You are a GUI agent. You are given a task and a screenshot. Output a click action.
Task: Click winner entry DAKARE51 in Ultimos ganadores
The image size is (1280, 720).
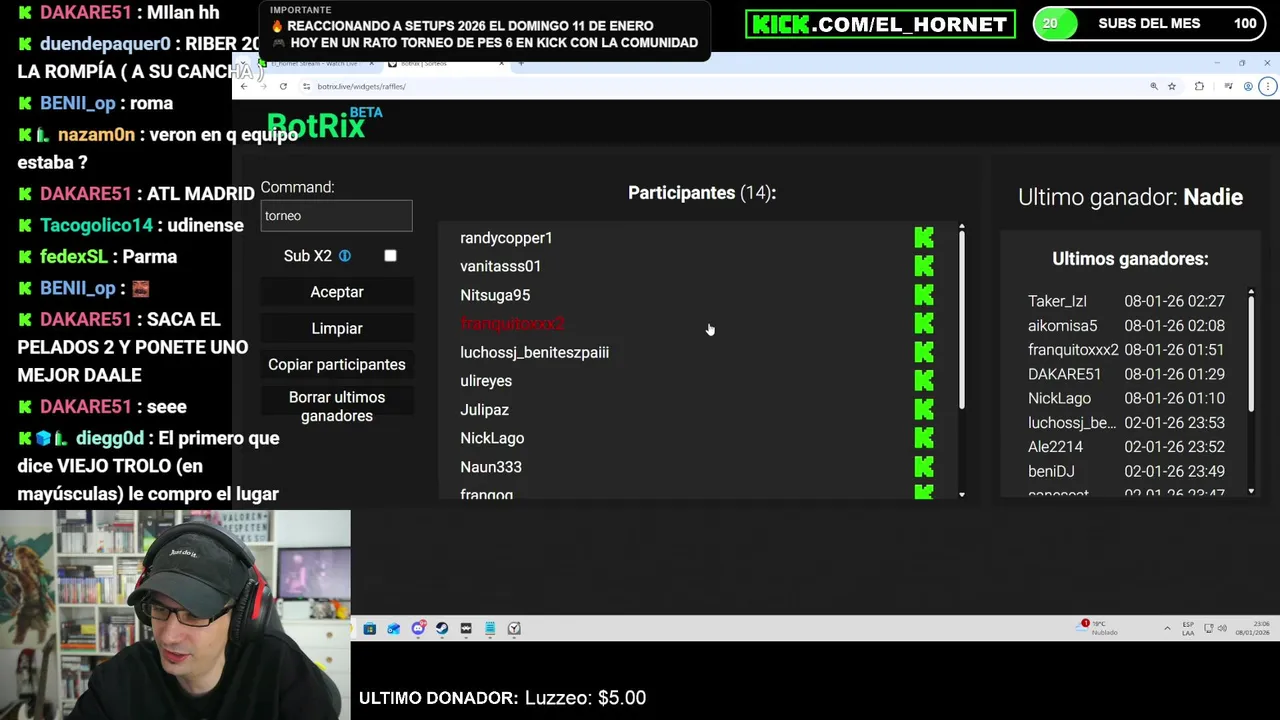[1064, 374]
